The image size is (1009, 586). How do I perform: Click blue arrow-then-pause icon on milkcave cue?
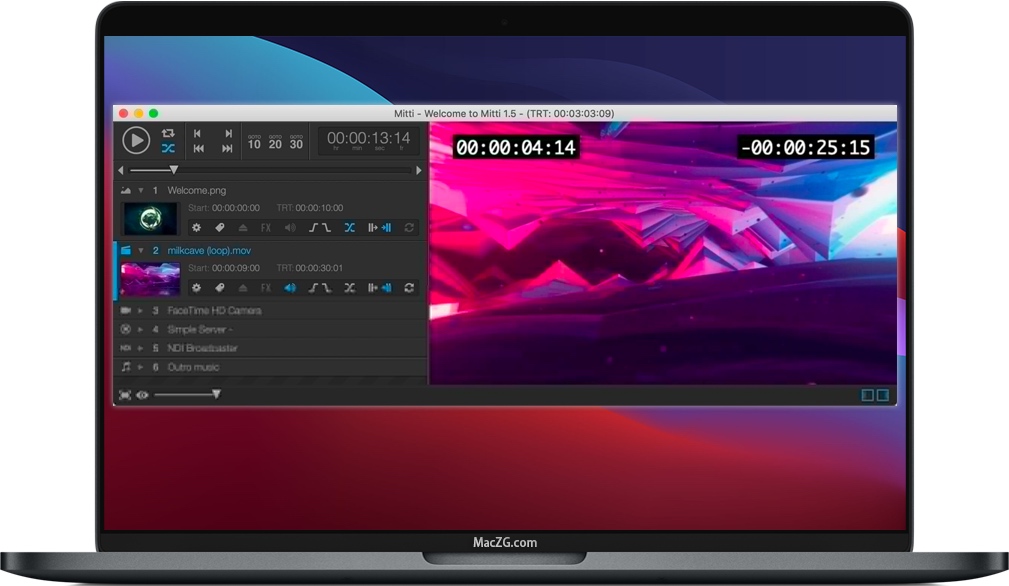tap(386, 288)
